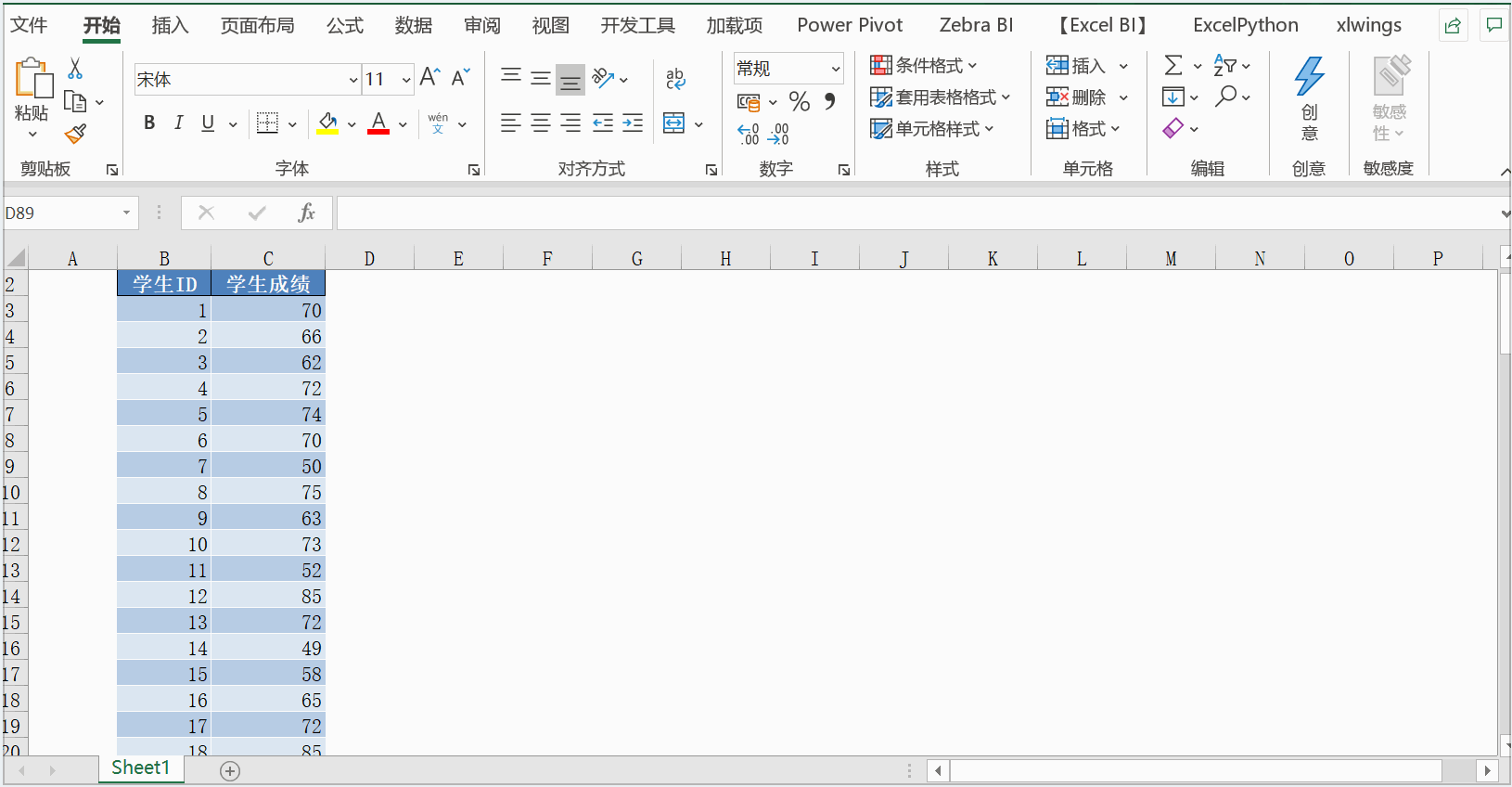The height and width of the screenshot is (787, 1512).
Task: Align text right
Action: (571, 123)
